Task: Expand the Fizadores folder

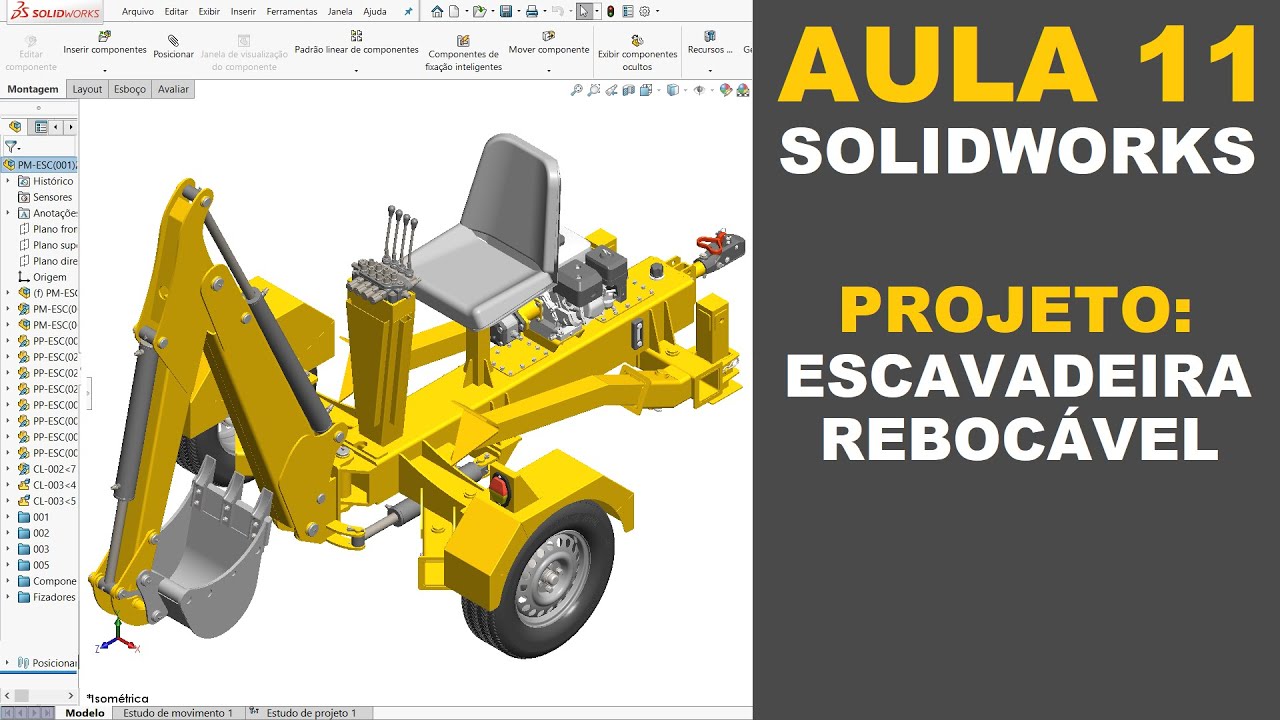Action: tap(8, 597)
